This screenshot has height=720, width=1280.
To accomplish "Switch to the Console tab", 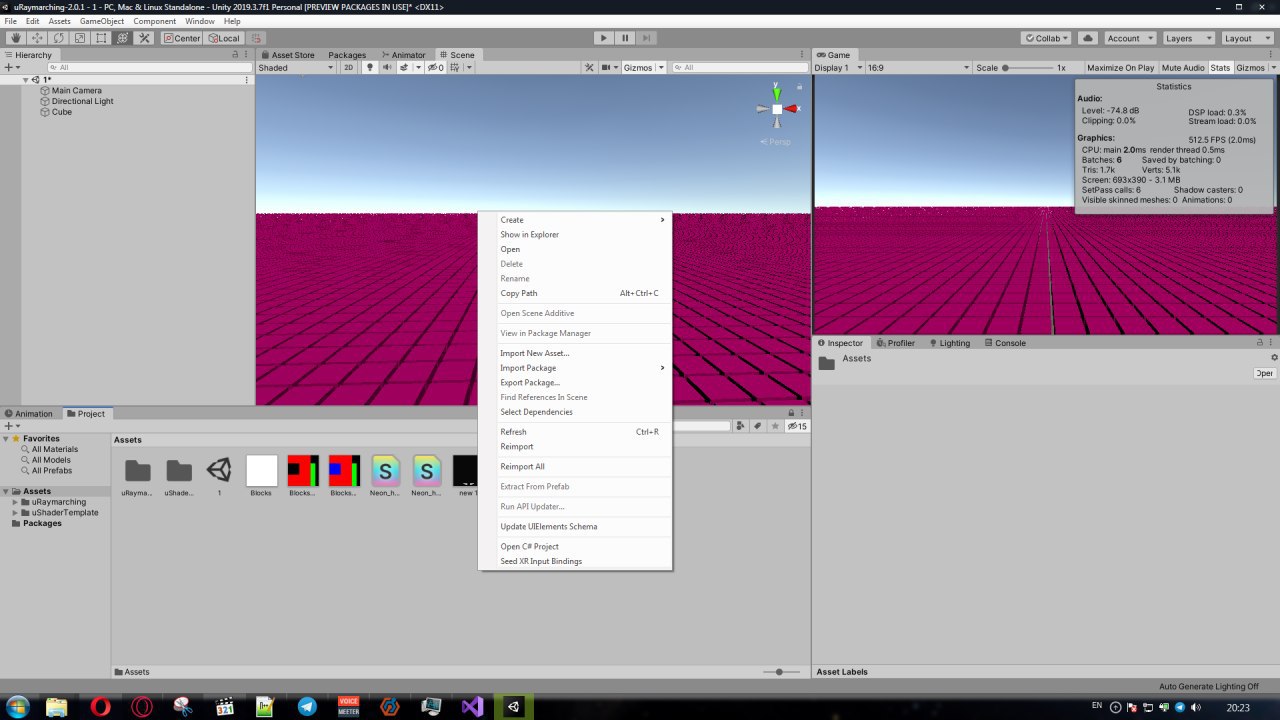I will click(x=1004, y=343).
